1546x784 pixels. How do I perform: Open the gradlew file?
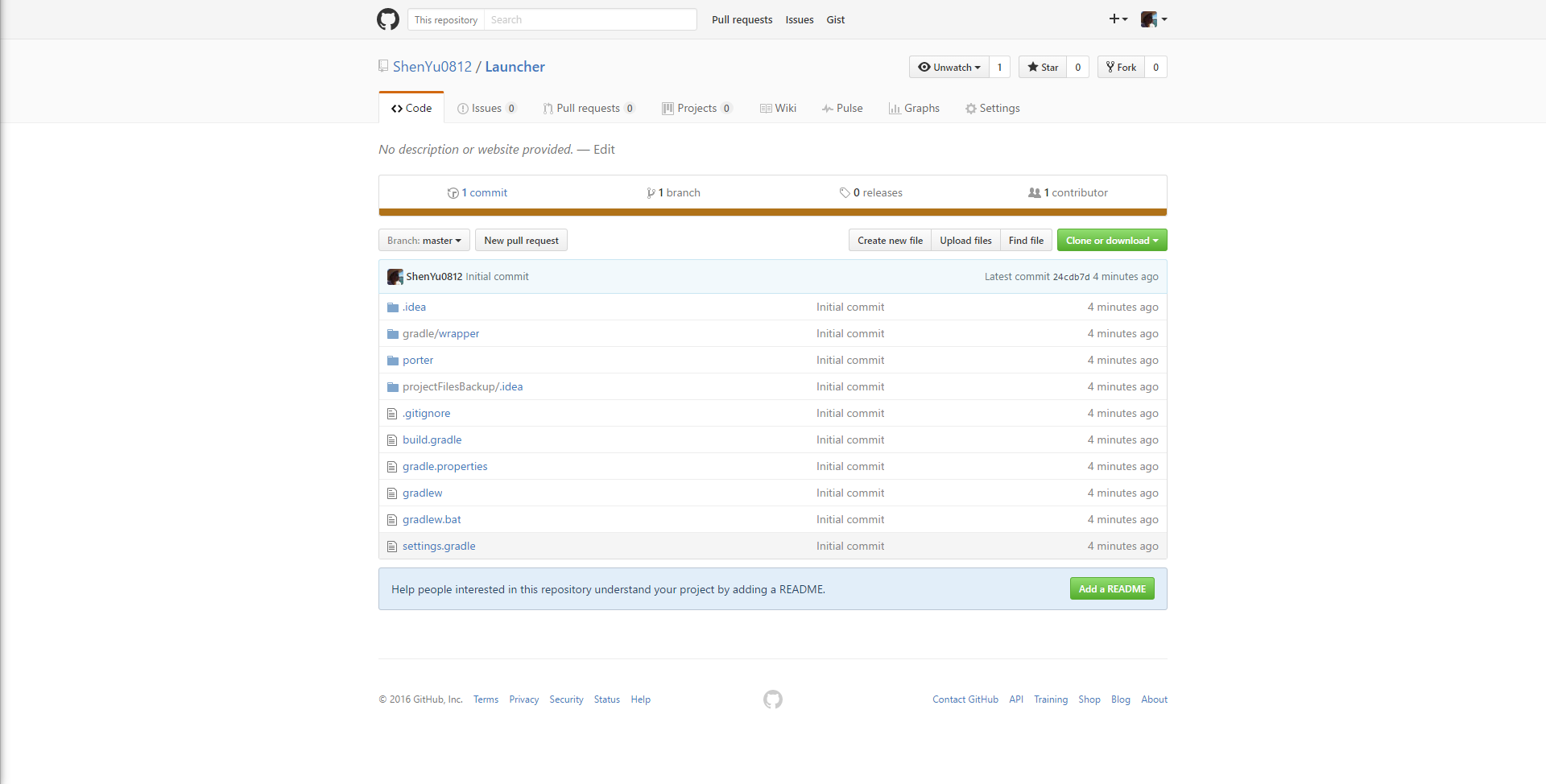pos(422,493)
